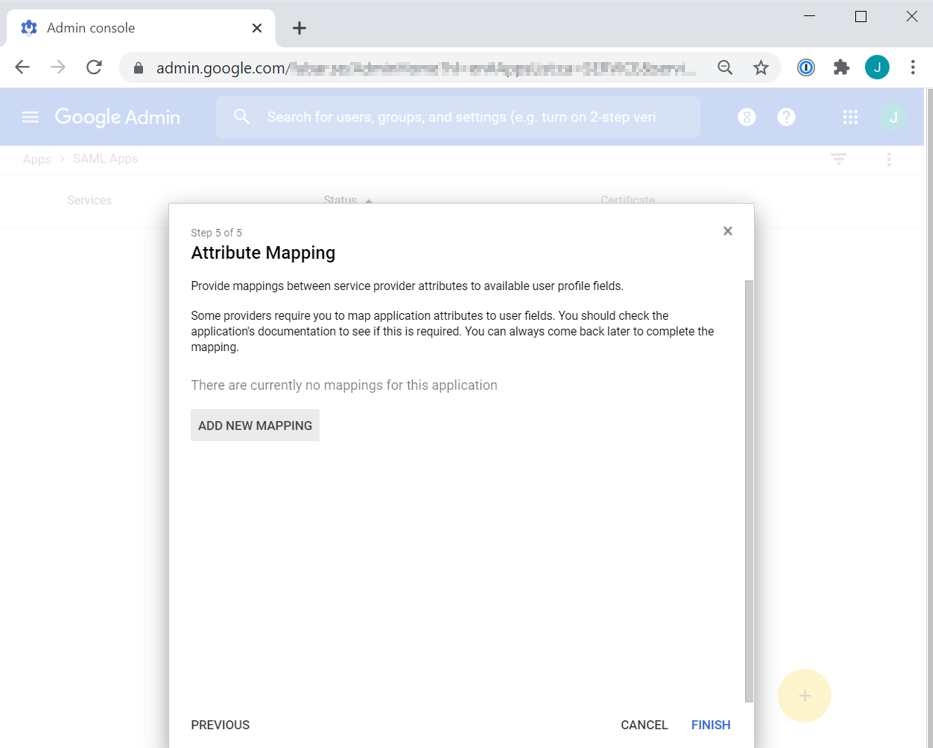This screenshot has width=933, height=748.
Task: Click ADD NEW MAPPING button
Action: tap(255, 425)
